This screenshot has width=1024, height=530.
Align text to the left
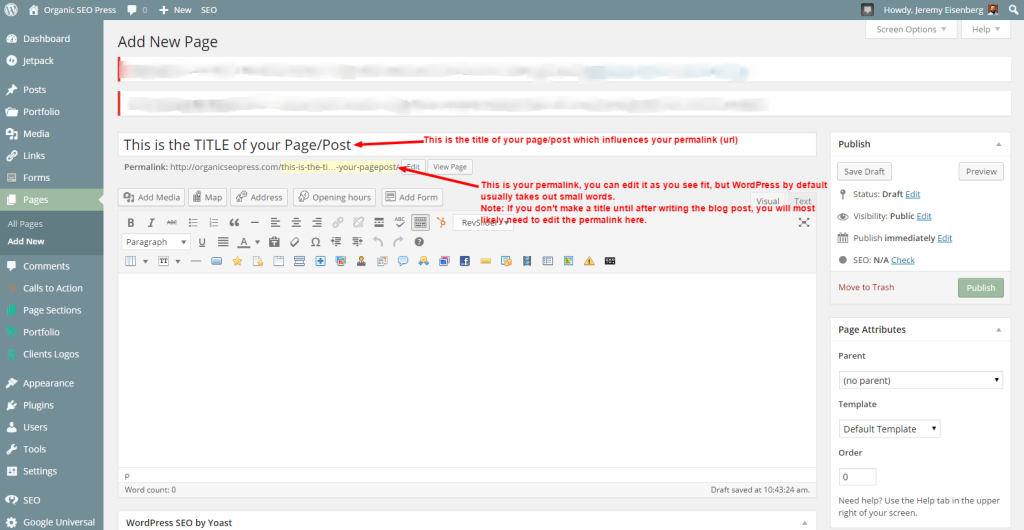[x=275, y=222]
